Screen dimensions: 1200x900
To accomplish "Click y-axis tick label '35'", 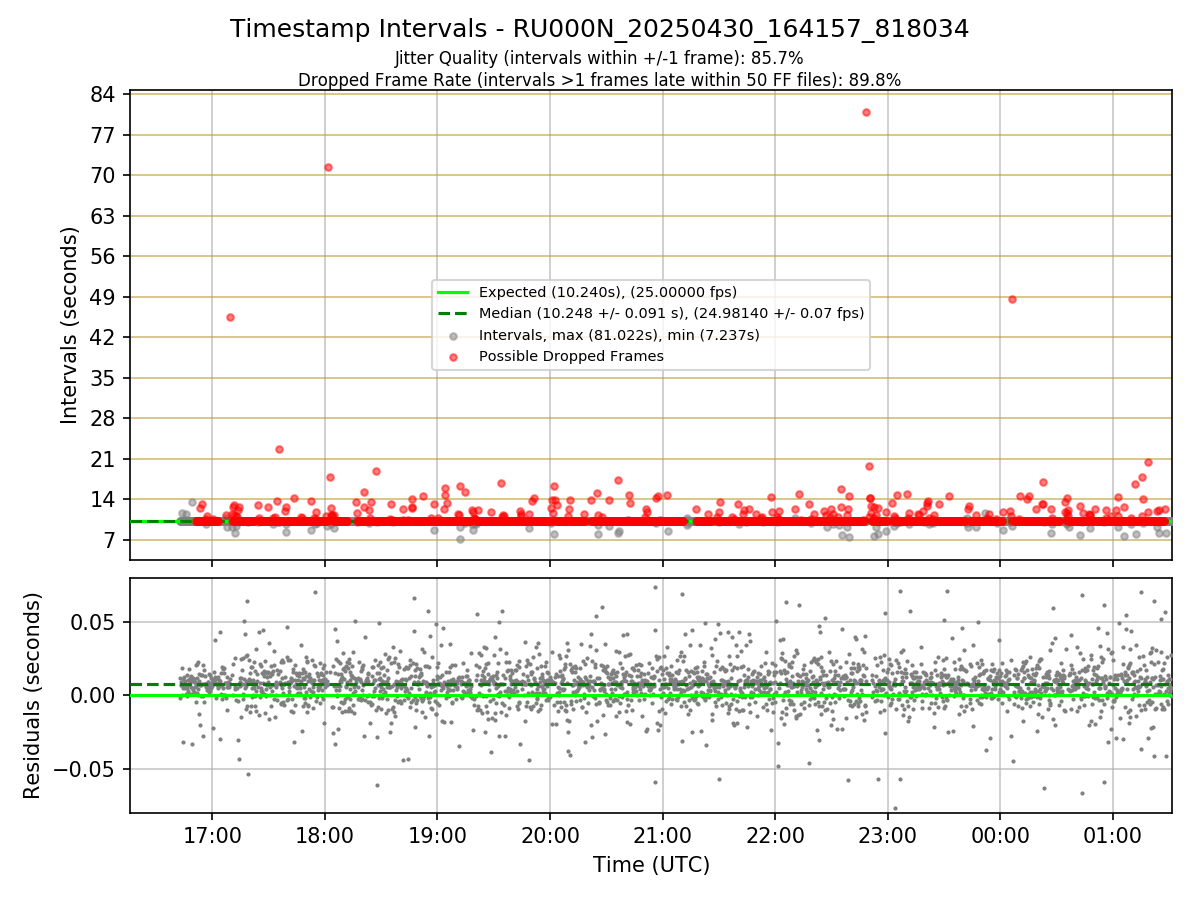I will pyautogui.click(x=105, y=378).
